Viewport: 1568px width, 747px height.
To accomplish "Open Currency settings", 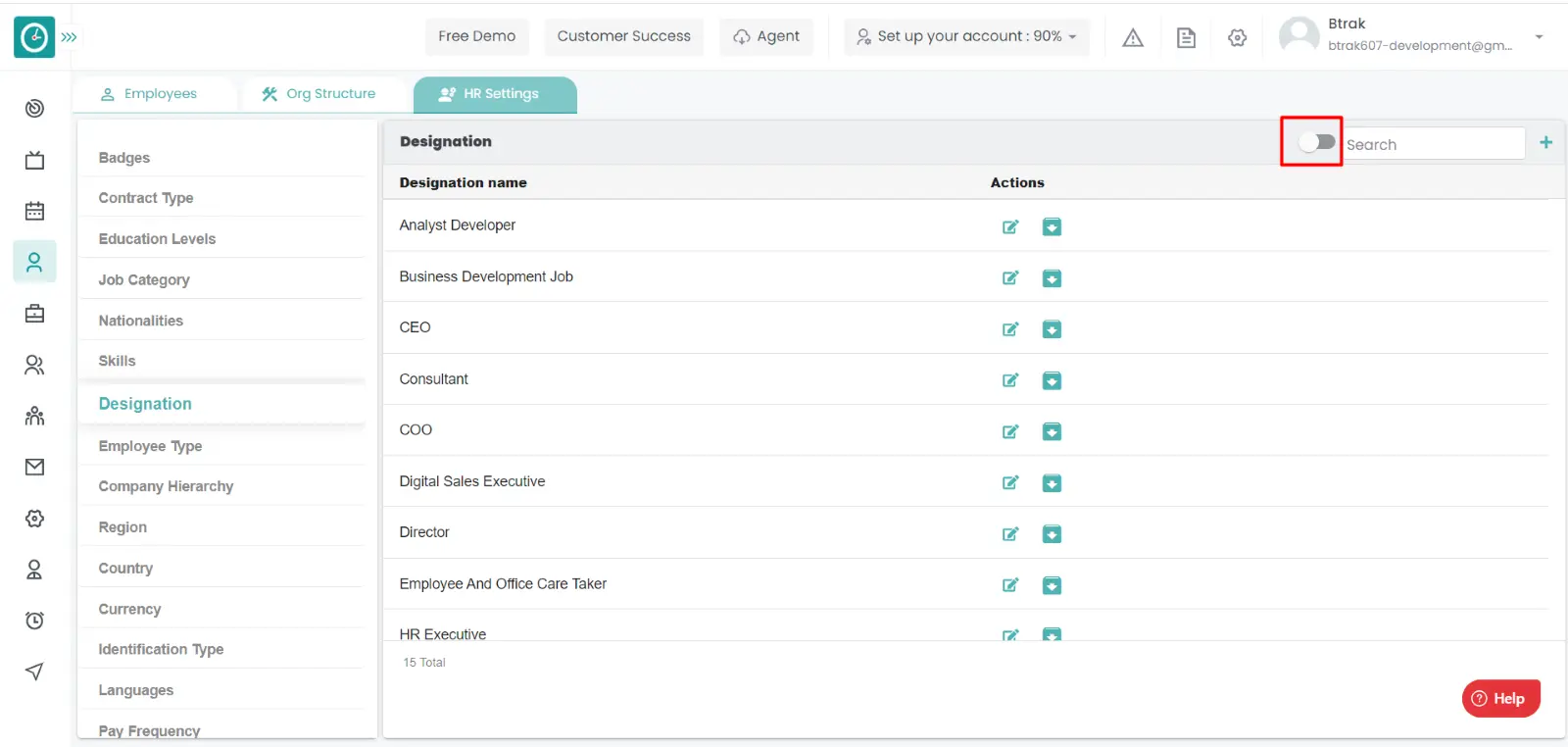I will point(129,609).
